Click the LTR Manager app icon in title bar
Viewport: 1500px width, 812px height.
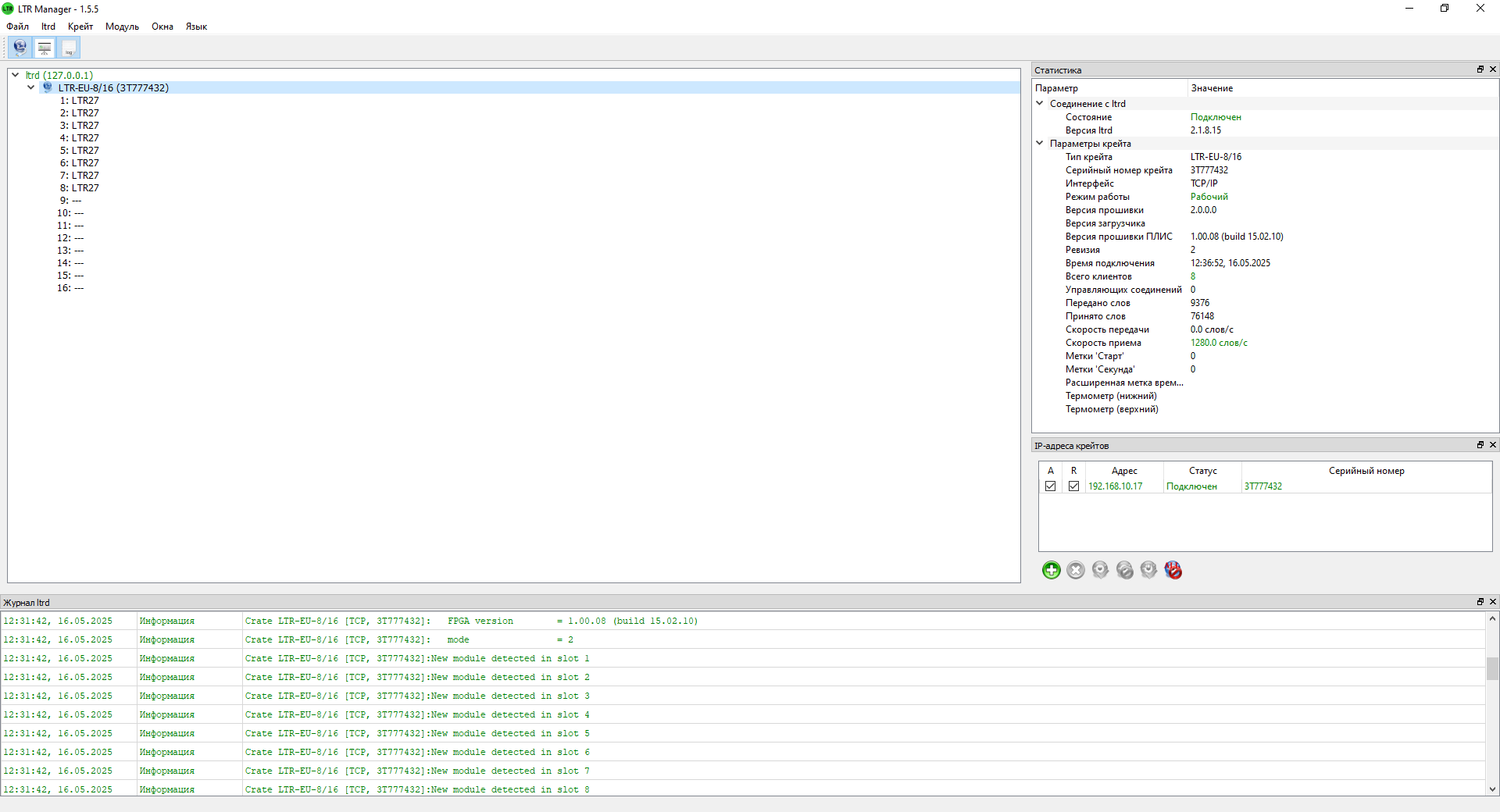8,9
